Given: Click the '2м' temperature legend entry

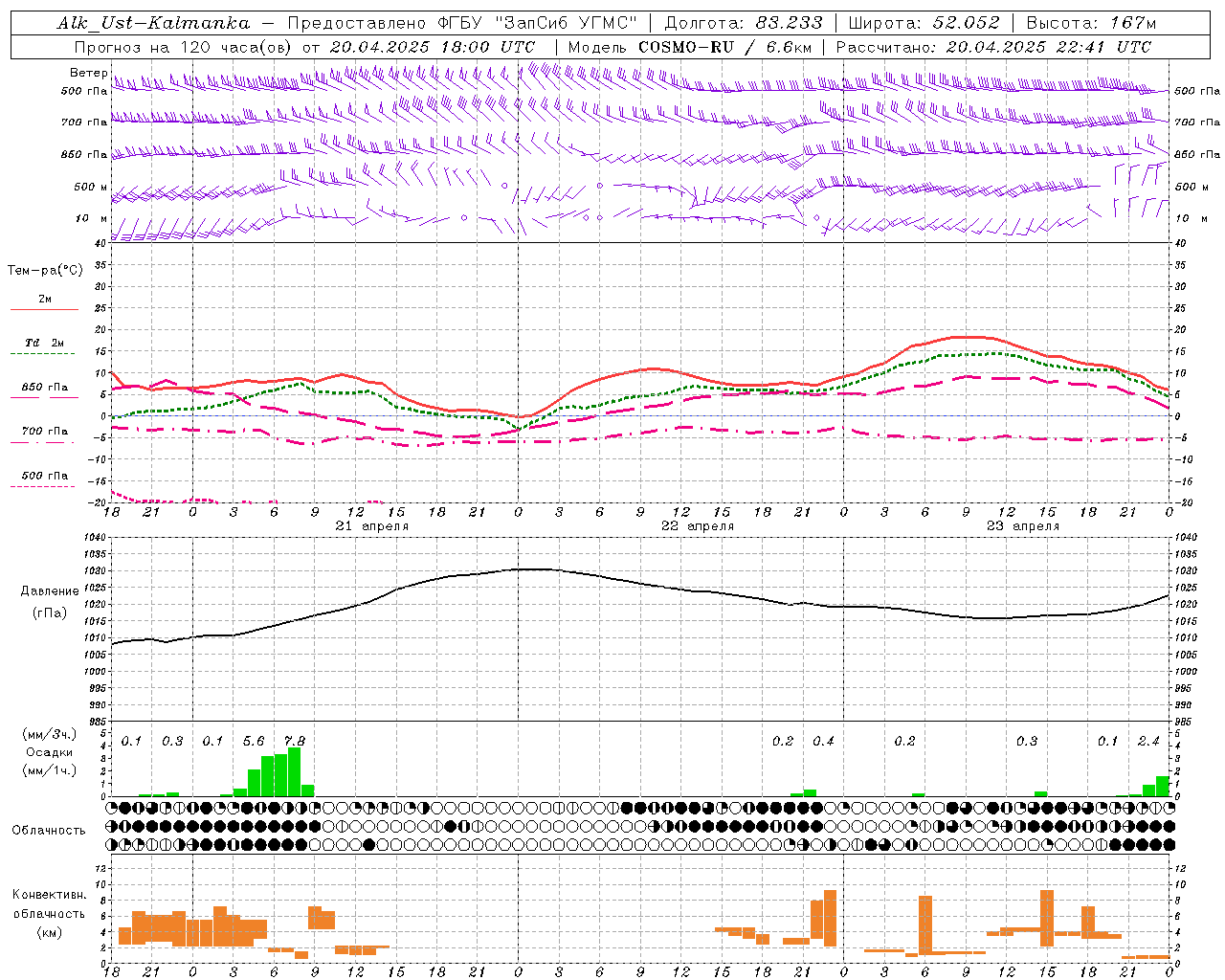Looking at the screenshot, I should tap(45, 299).
